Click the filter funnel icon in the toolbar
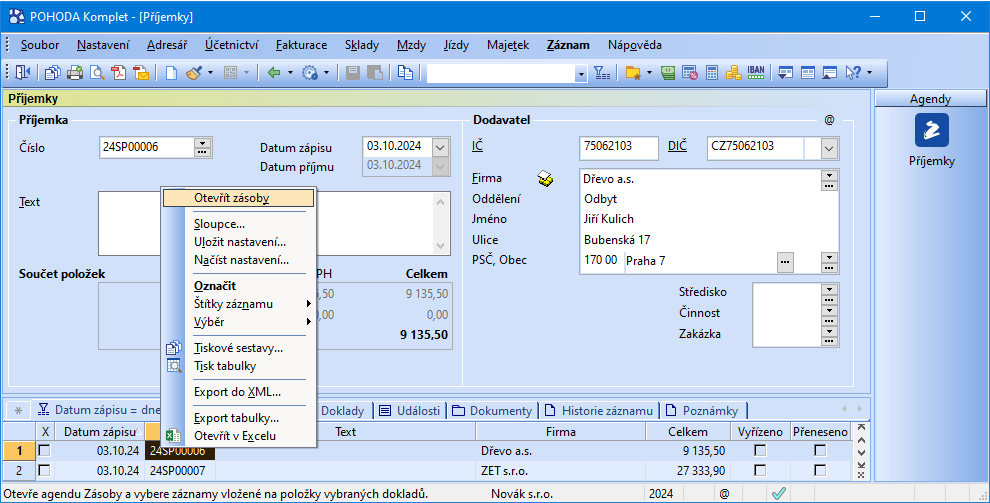The width and height of the screenshot is (990, 503). [602, 73]
